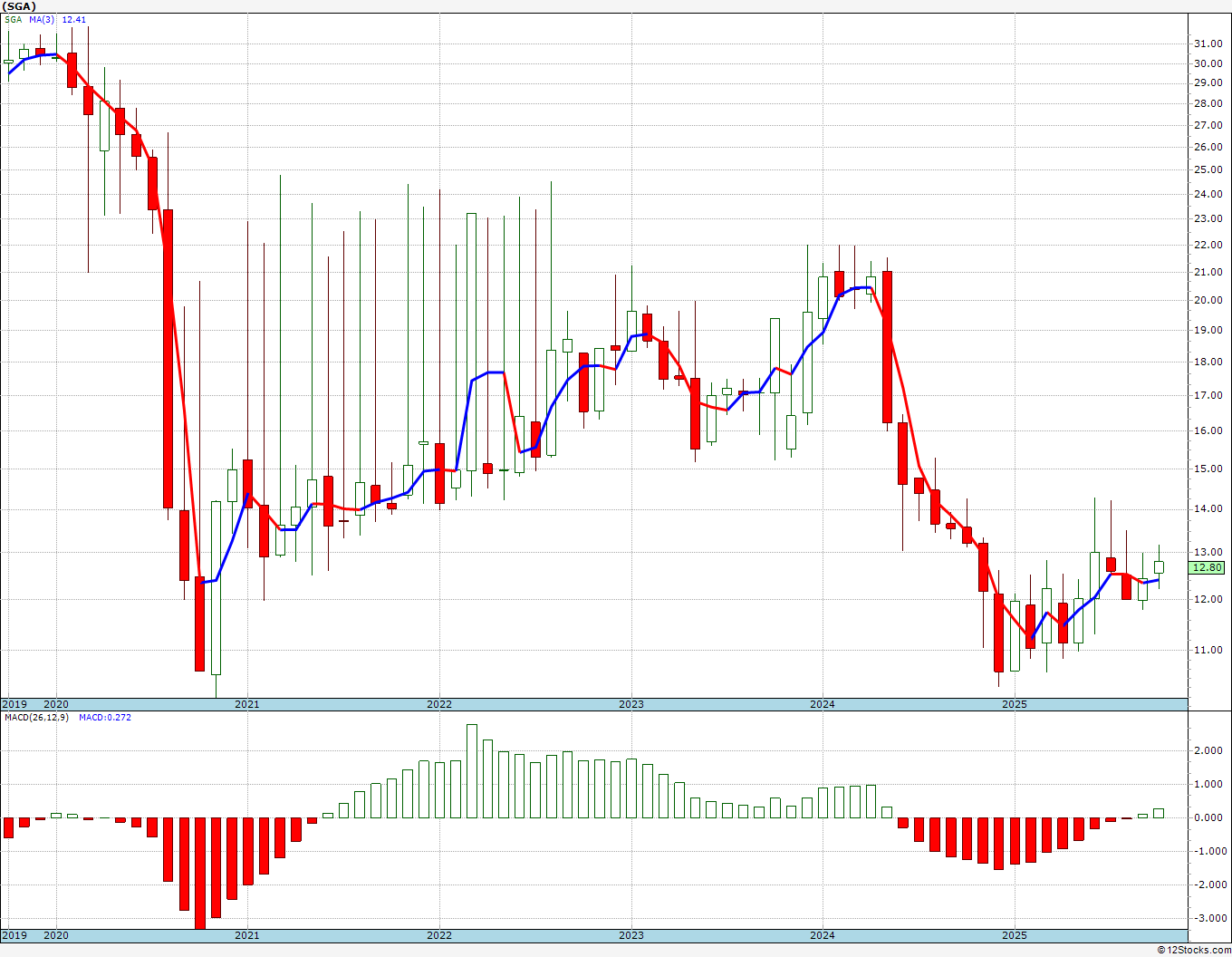Screen dimensions: 1232x957
Task: Click 2024 on the MACD panel time axis
Action: [x=823, y=935]
